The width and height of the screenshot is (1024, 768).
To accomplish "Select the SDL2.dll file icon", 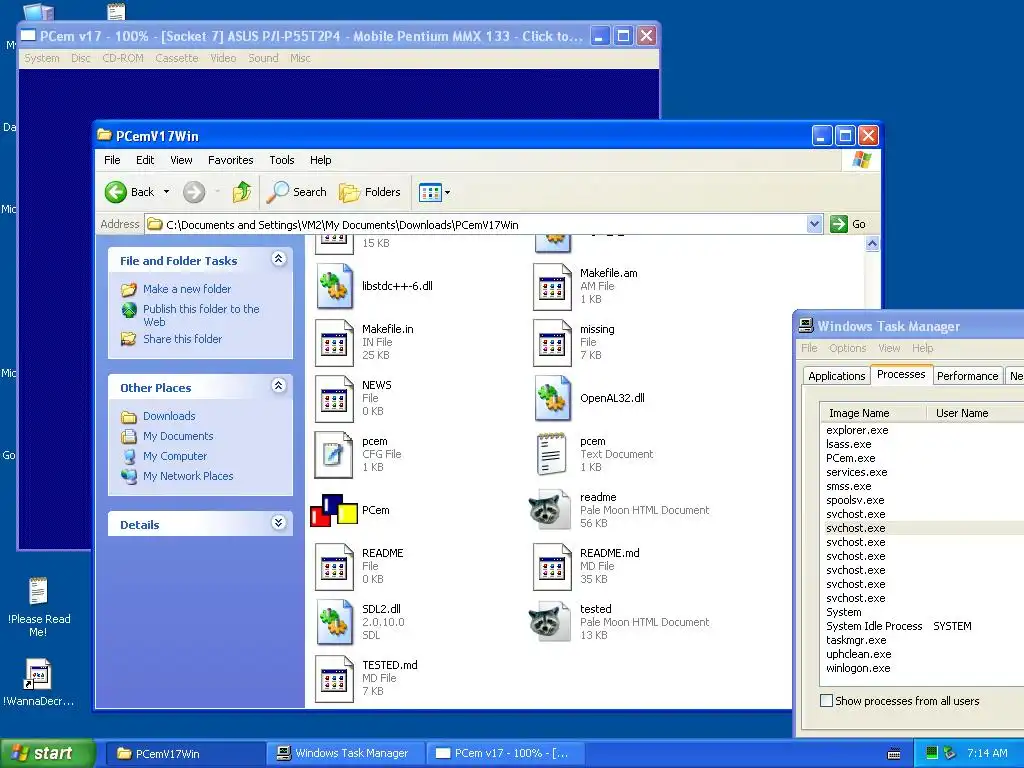I will click(x=334, y=622).
